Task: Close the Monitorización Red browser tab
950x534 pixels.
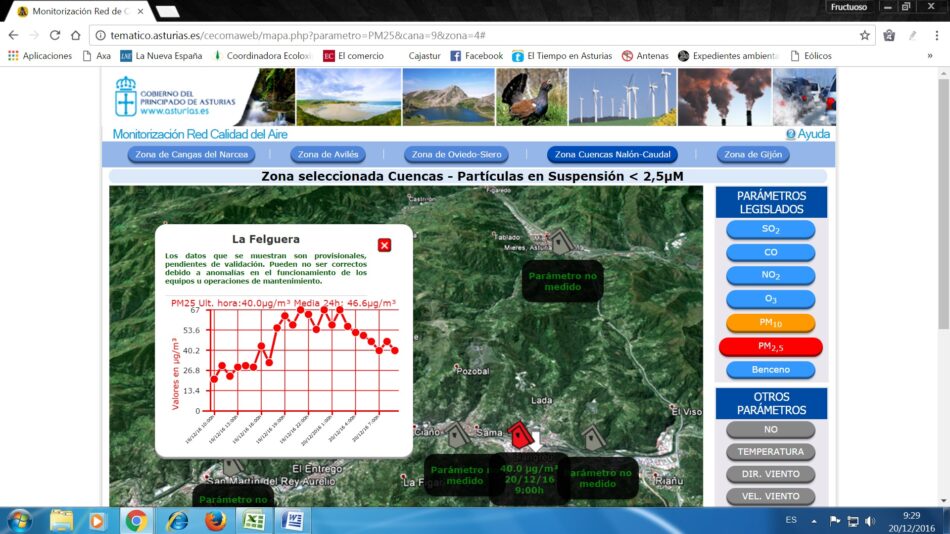Action: [141, 12]
